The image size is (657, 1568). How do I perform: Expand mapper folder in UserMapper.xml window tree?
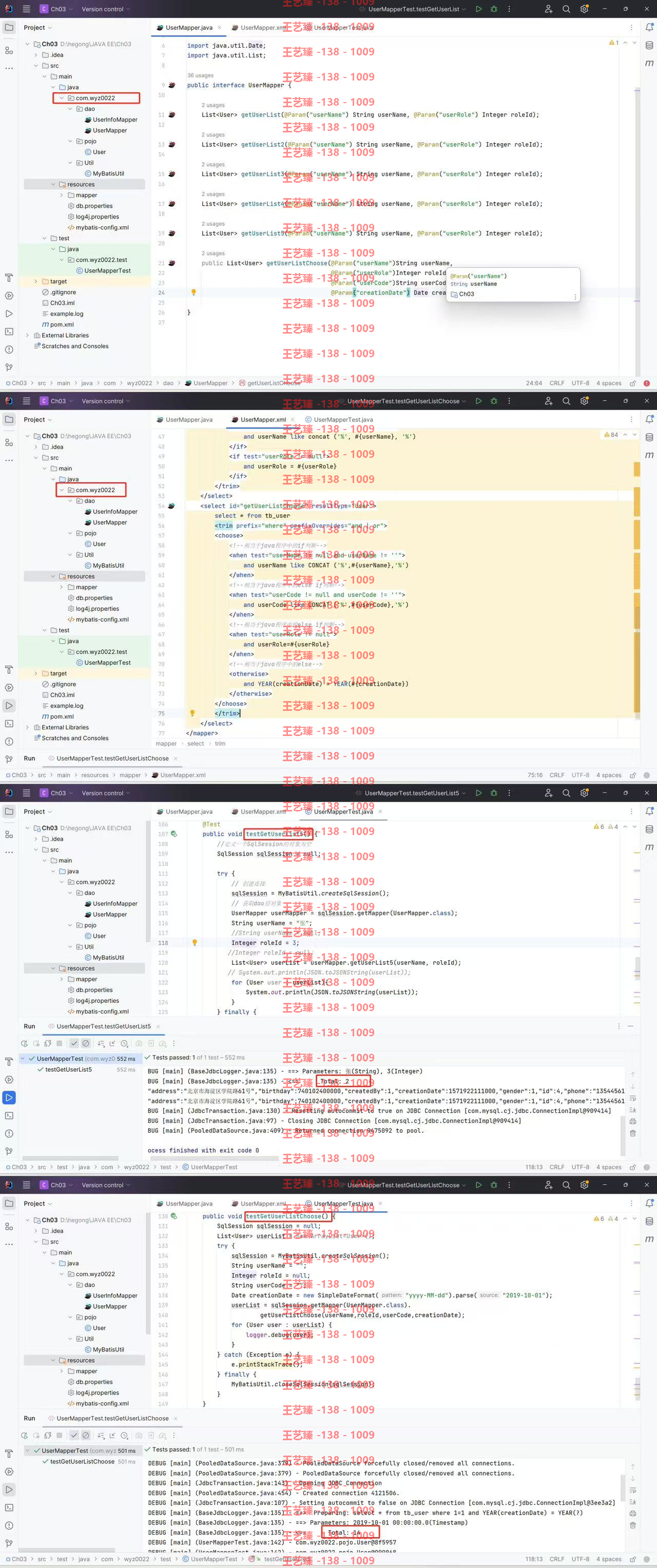click(62, 587)
